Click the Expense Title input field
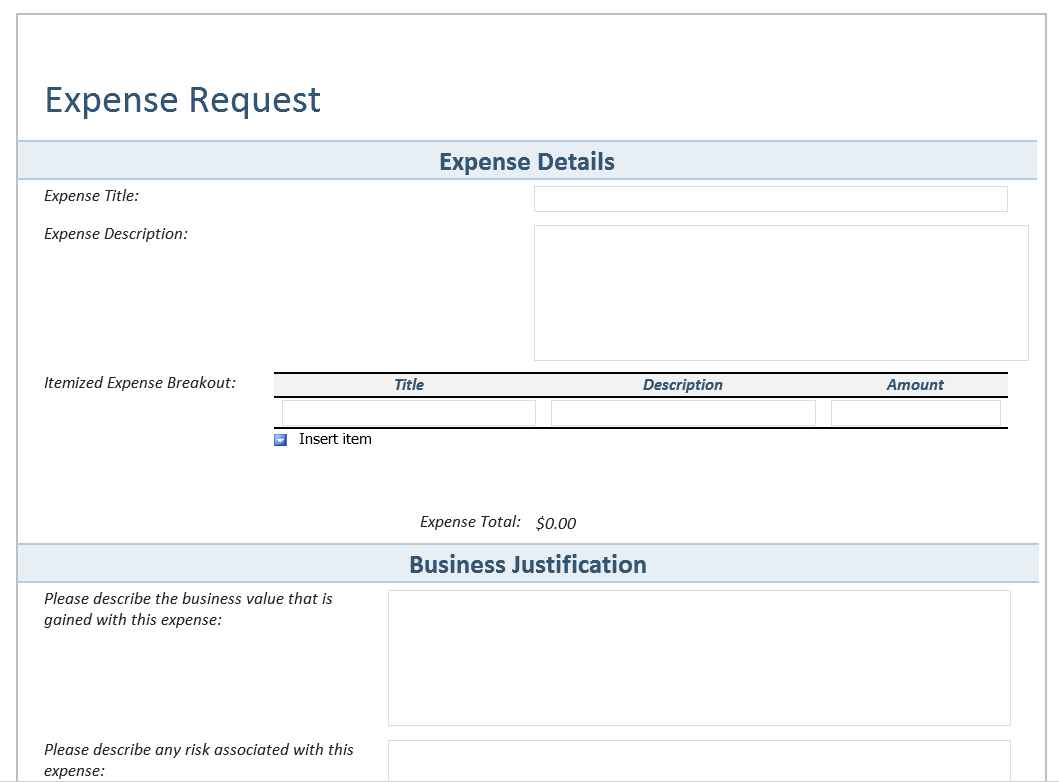 pos(770,199)
